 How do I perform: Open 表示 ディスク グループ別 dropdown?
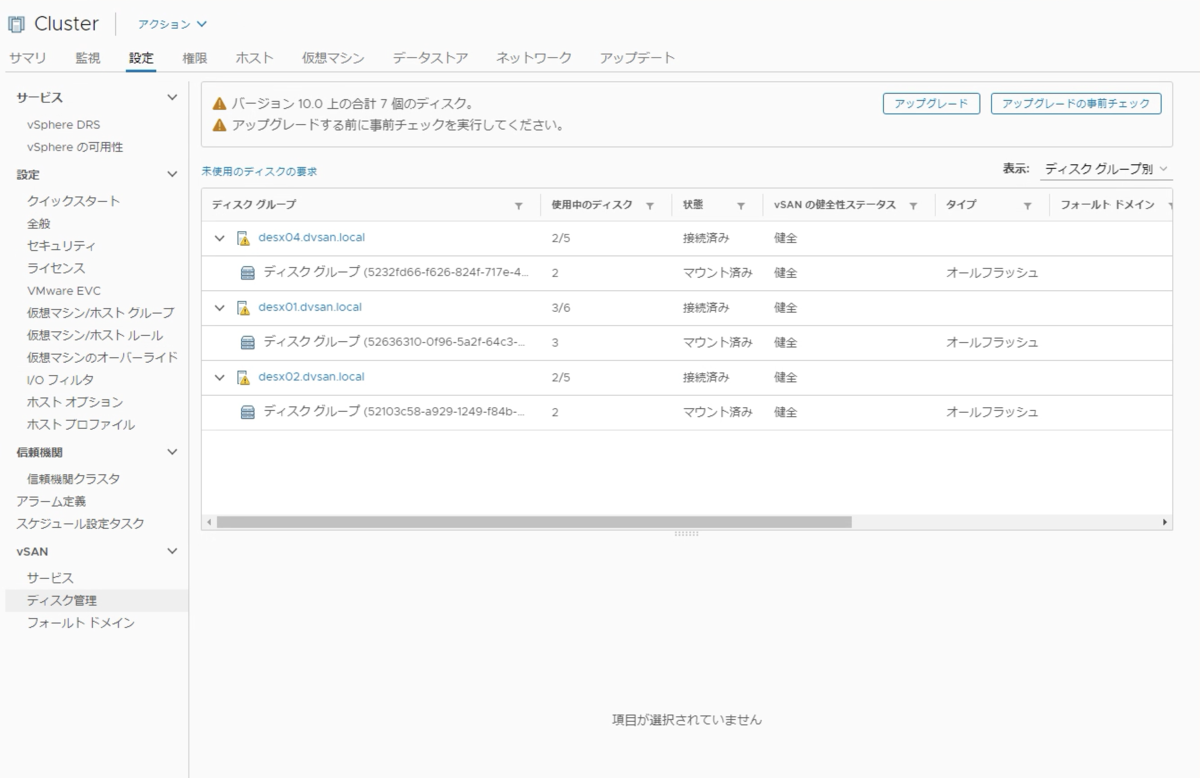(1106, 170)
